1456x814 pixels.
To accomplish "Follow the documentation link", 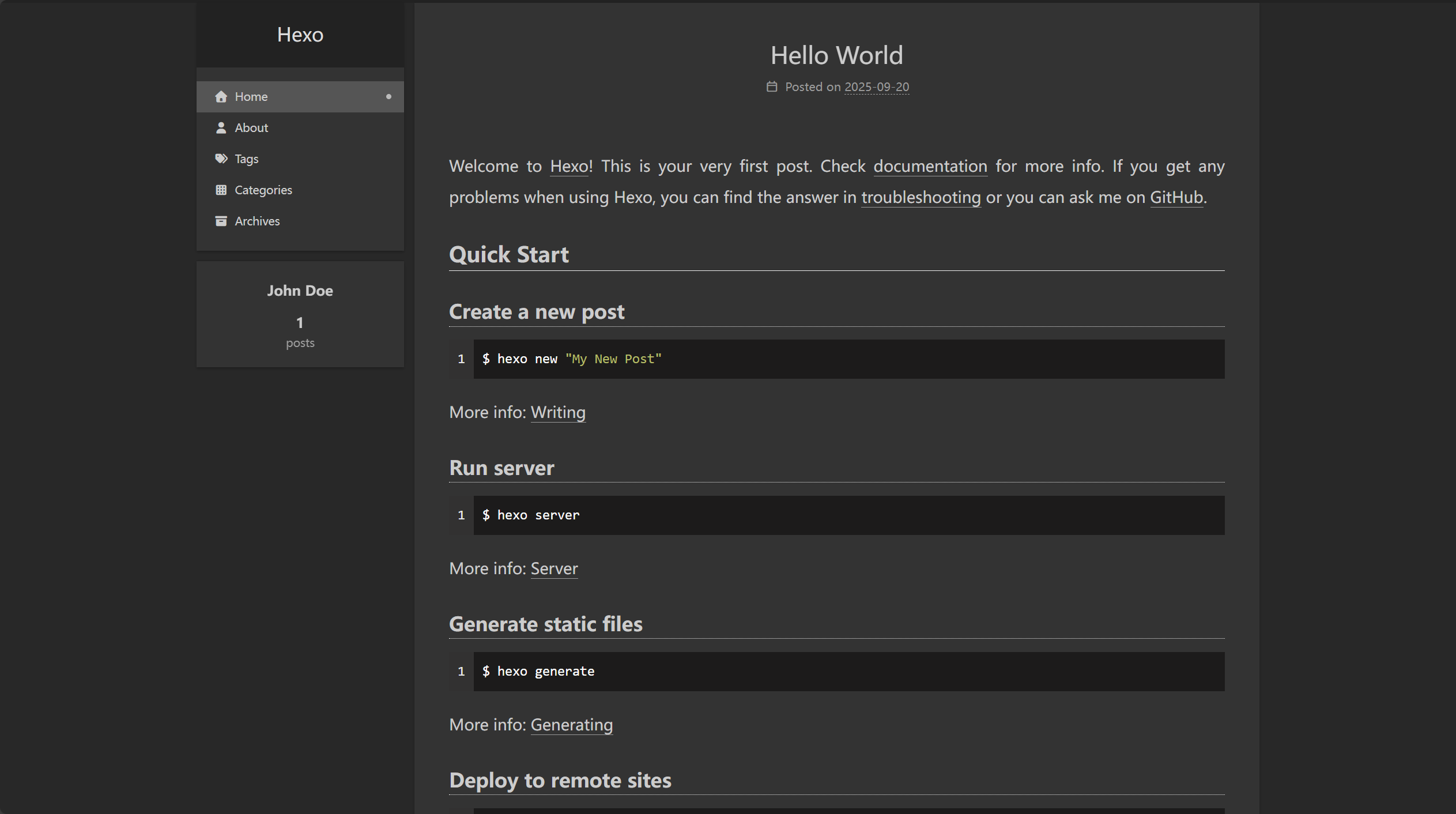I will (930, 167).
